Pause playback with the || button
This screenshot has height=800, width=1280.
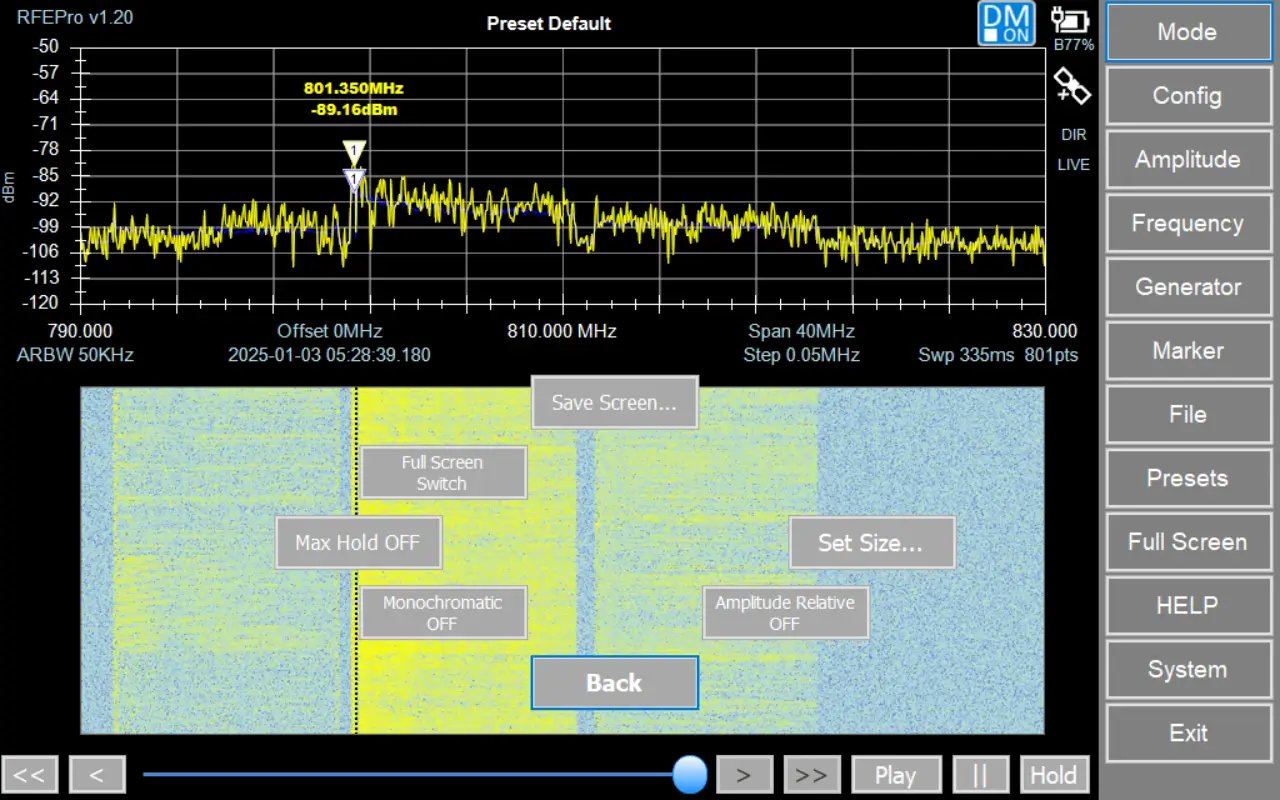[980, 775]
